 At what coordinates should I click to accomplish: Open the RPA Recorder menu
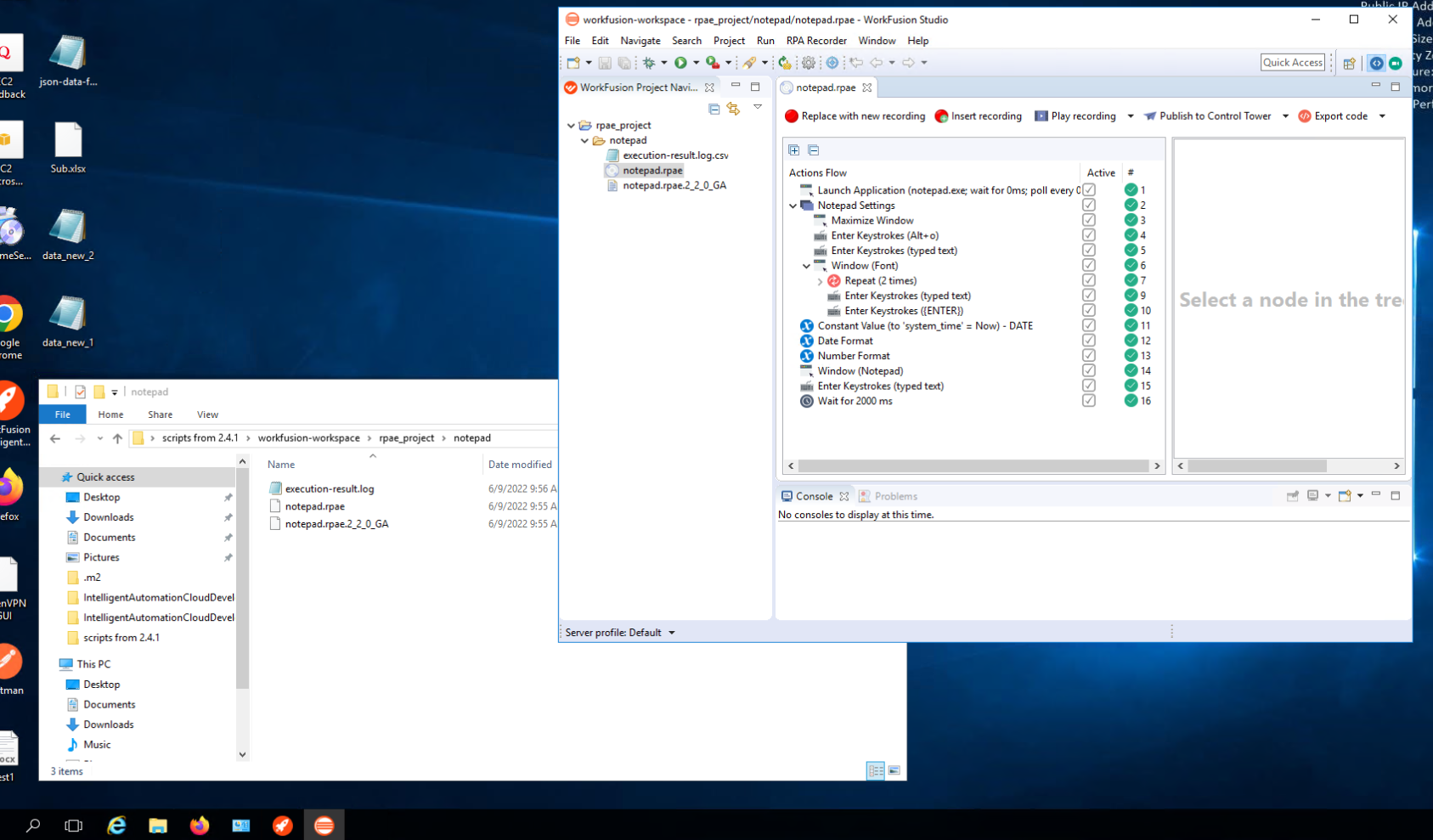[x=816, y=41]
